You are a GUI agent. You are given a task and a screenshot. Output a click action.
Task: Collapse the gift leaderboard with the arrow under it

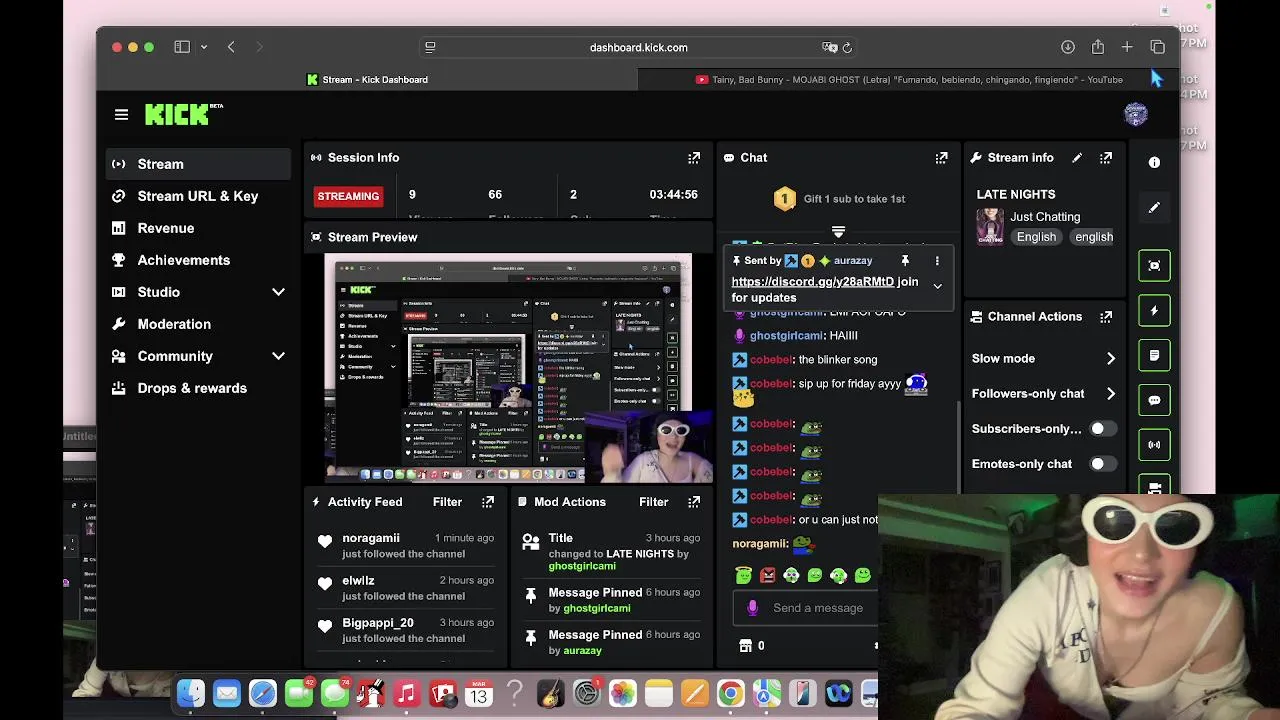tap(838, 232)
